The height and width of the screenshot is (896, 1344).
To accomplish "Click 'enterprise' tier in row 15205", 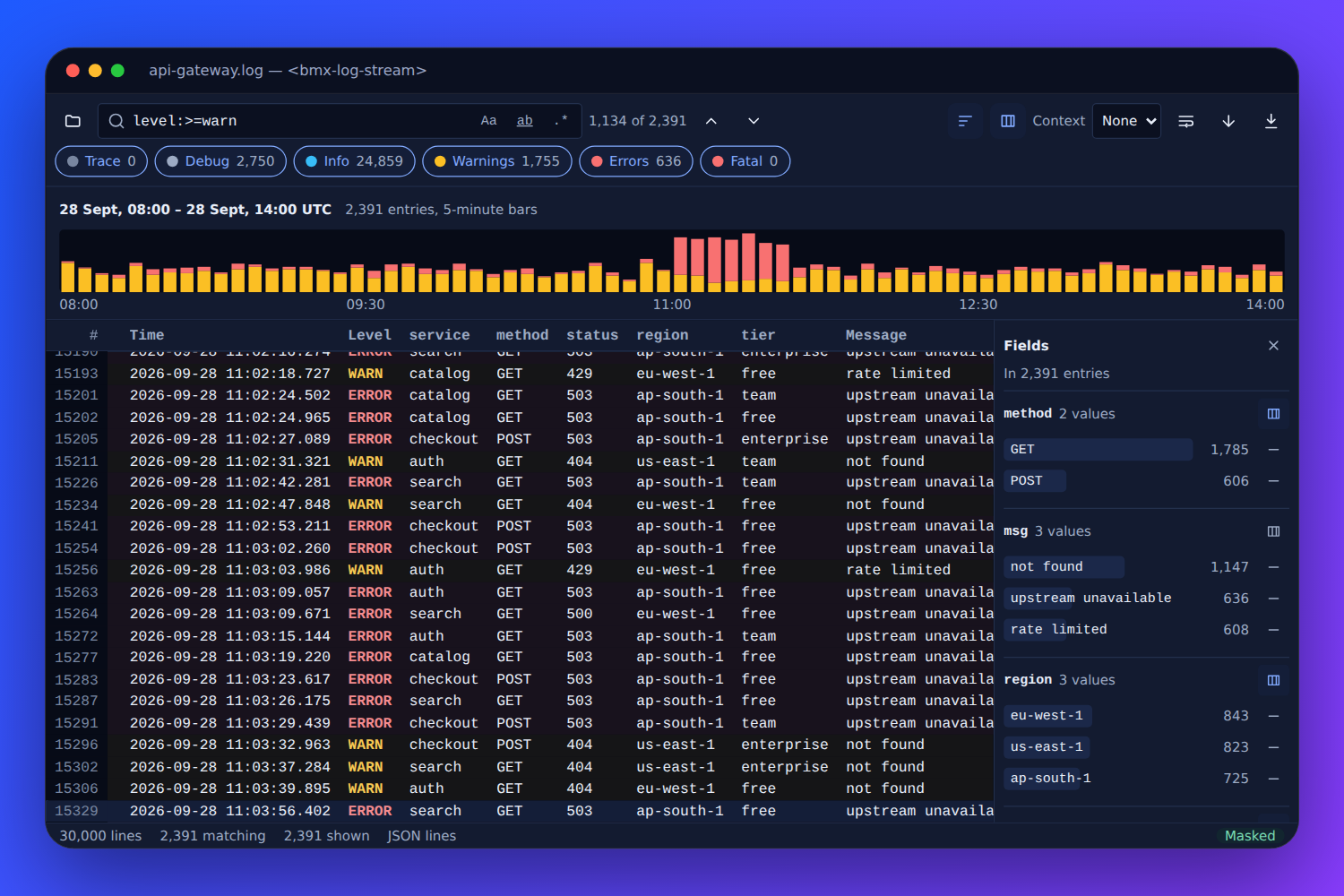I will (x=785, y=439).
